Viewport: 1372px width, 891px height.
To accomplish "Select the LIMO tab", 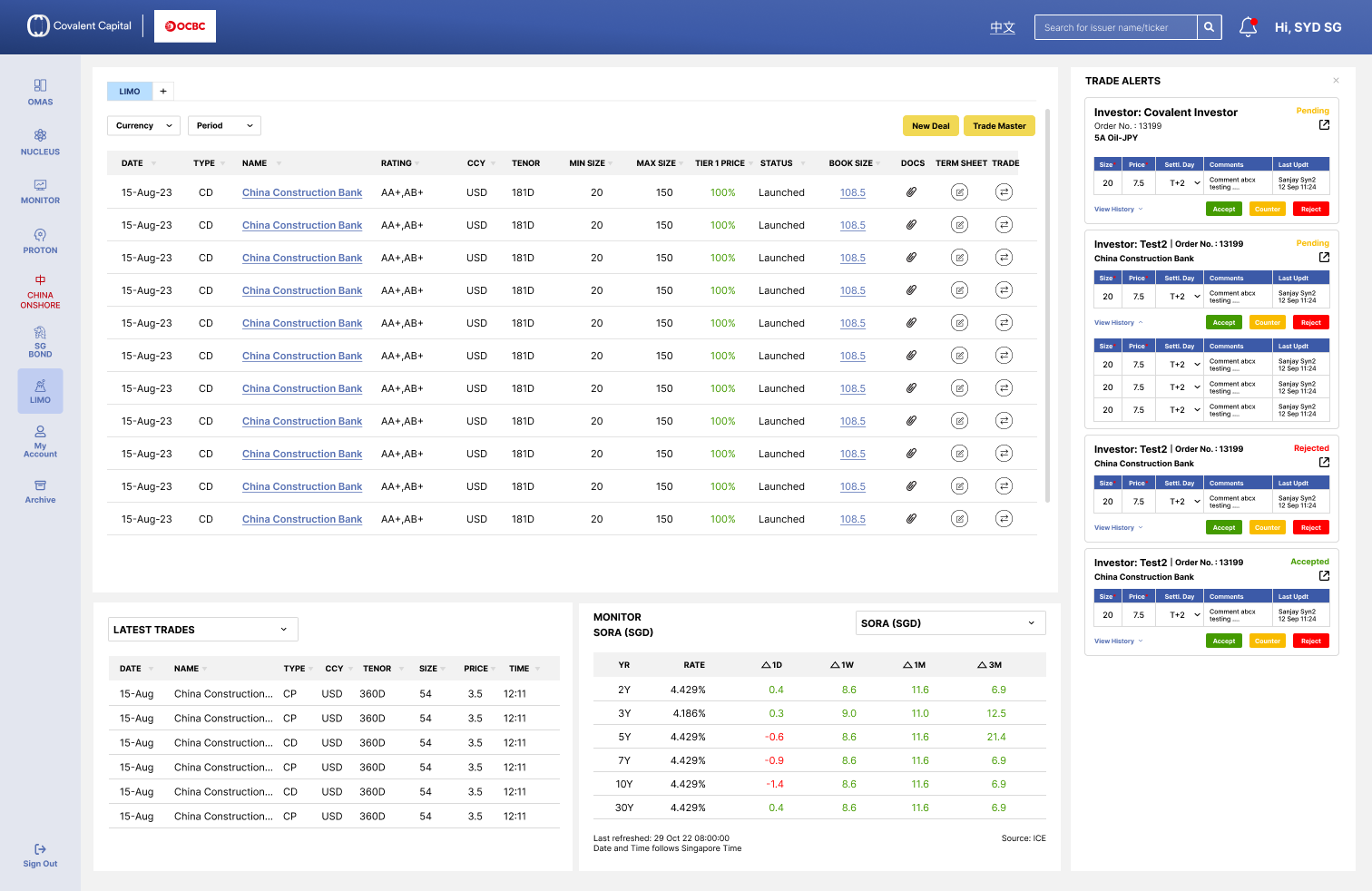I will point(130,92).
